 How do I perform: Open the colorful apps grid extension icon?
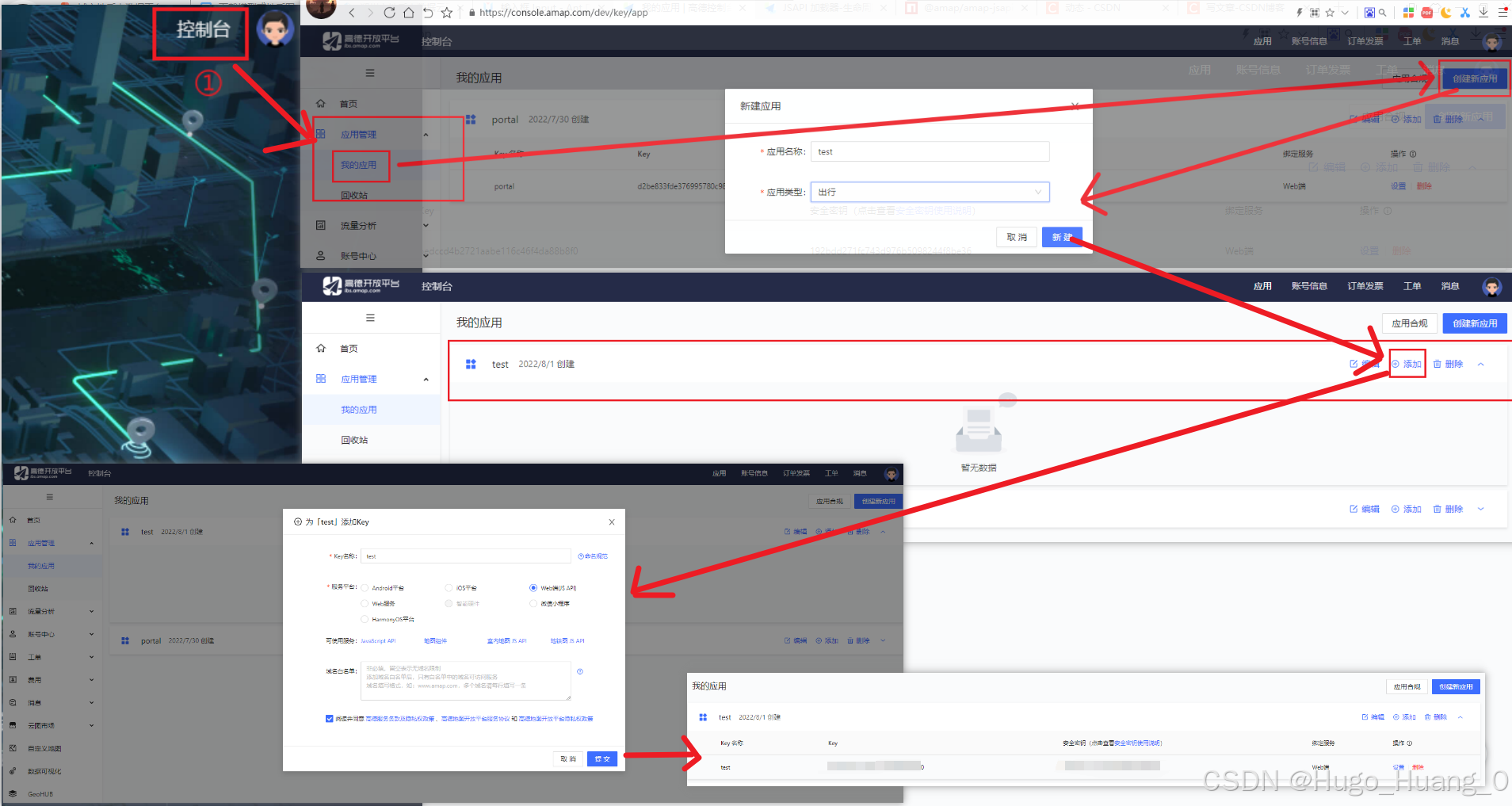1408,13
